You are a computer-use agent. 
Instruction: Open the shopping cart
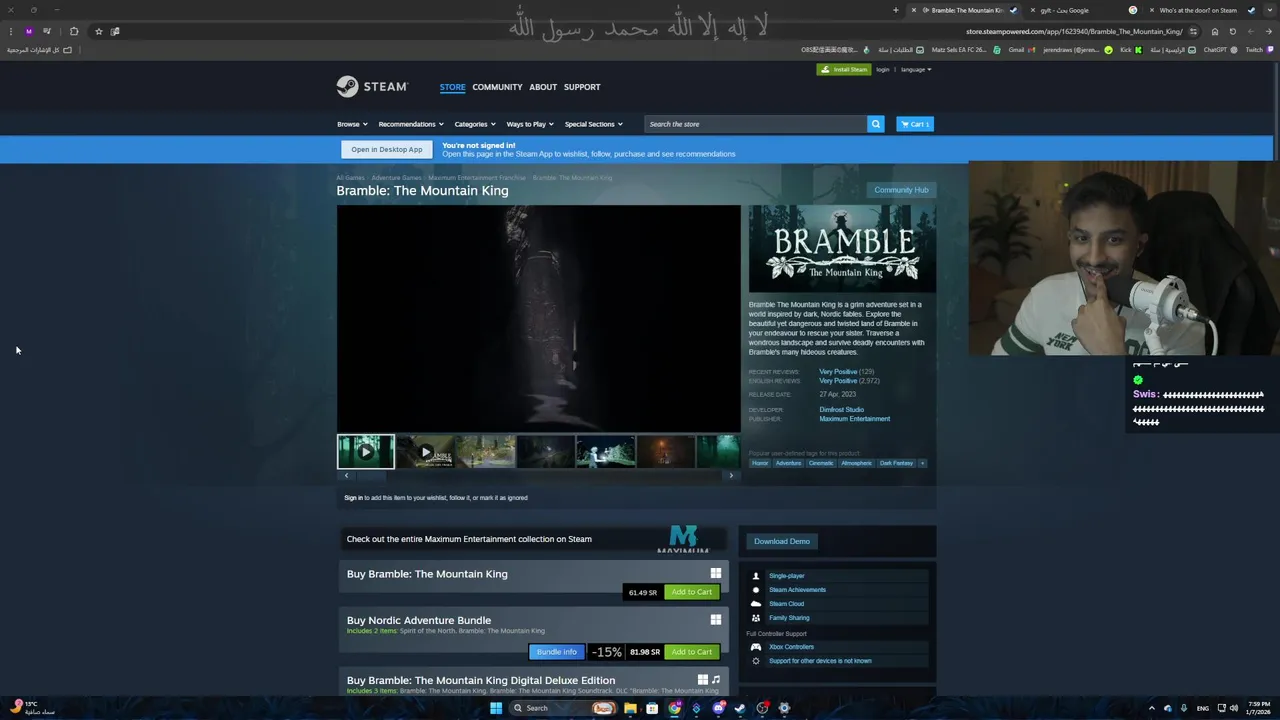(x=915, y=124)
